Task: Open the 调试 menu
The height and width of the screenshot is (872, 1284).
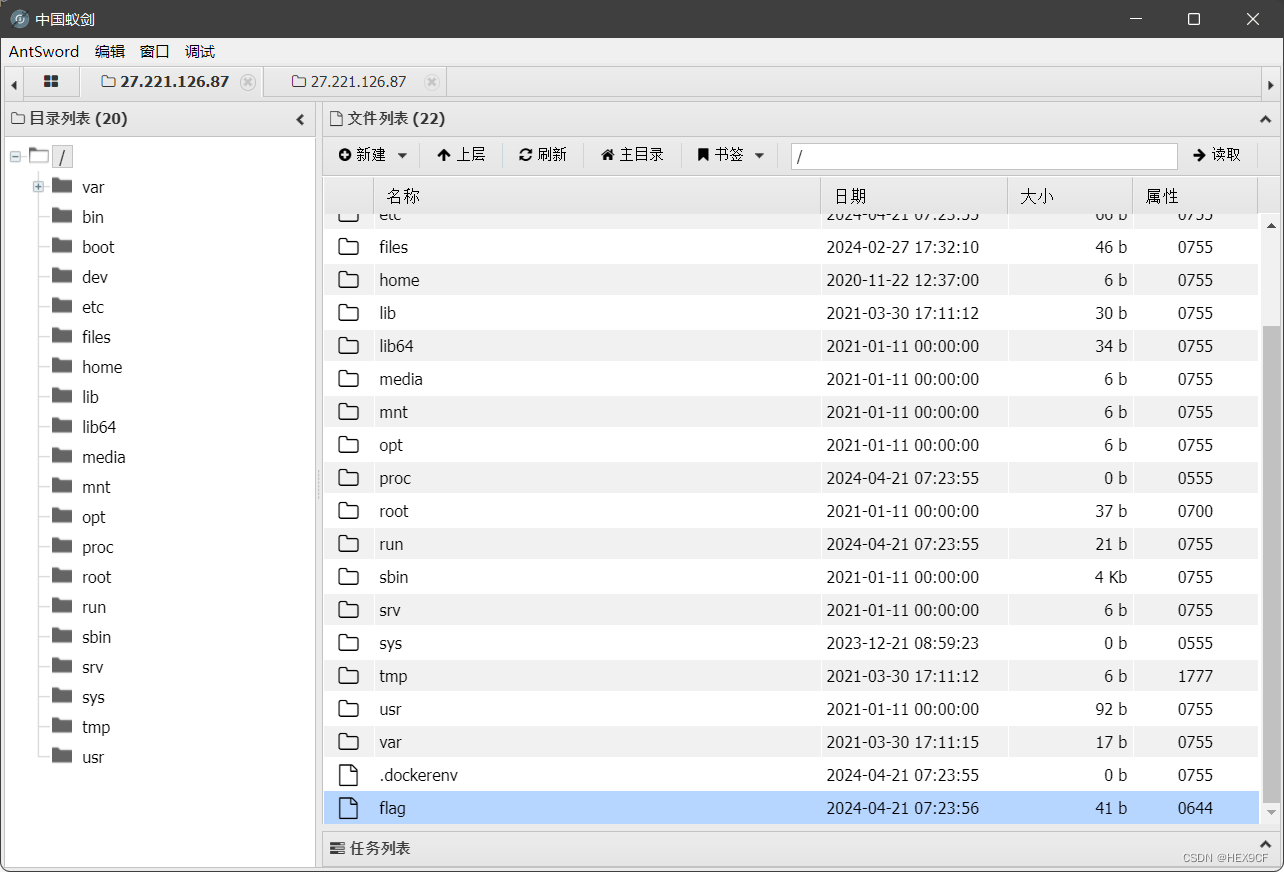Action: coord(199,51)
